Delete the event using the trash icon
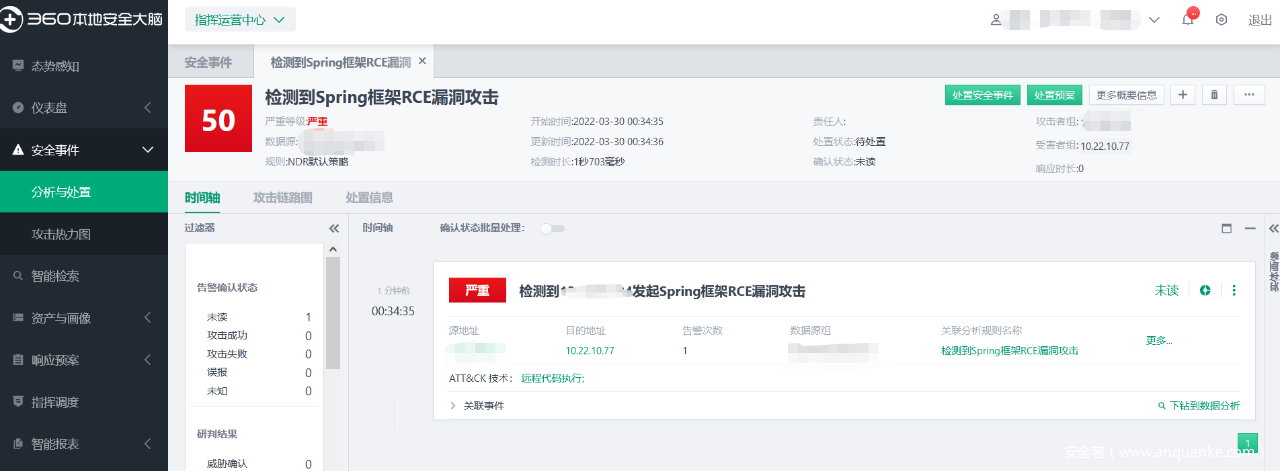 click(x=1214, y=95)
